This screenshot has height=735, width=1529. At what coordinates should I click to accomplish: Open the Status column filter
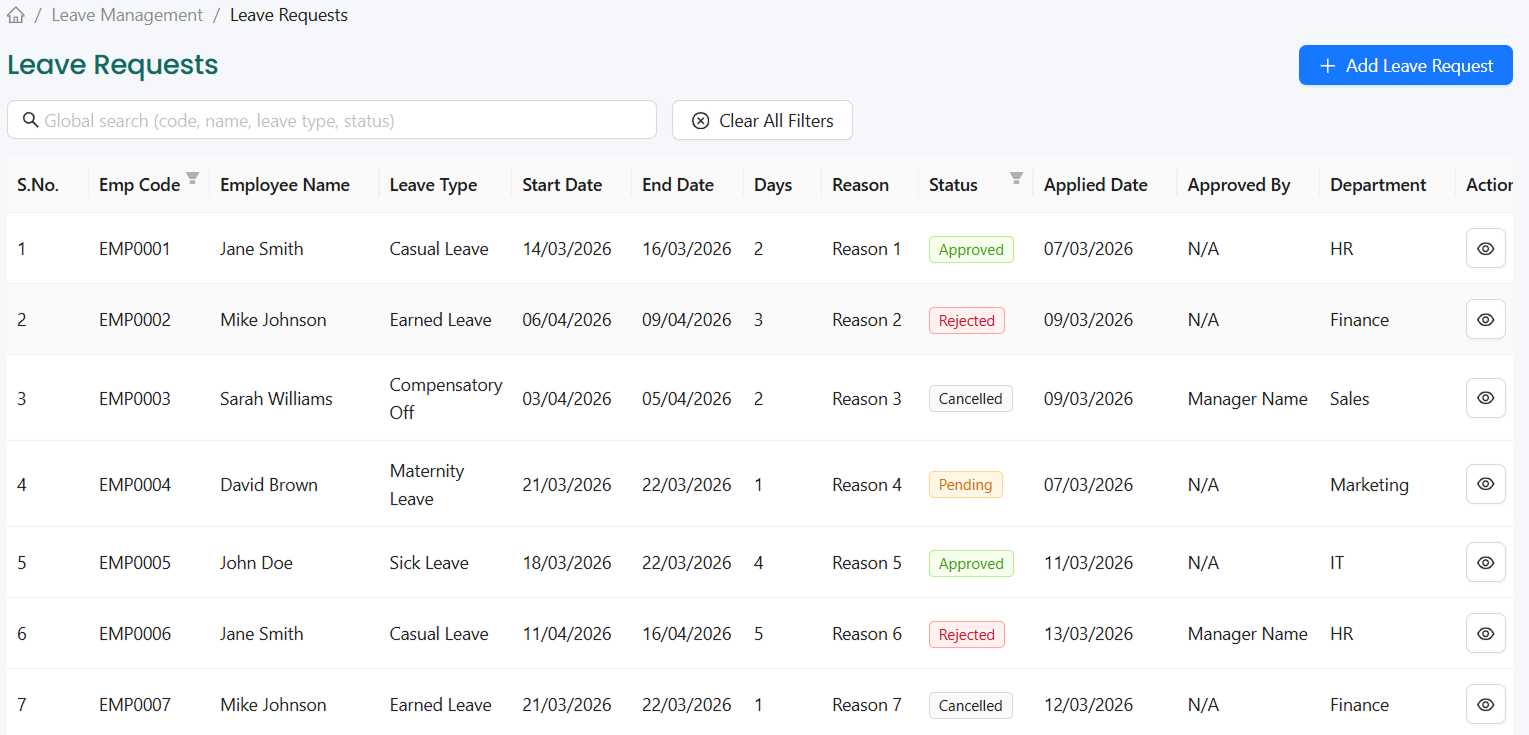[x=1016, y=179]
